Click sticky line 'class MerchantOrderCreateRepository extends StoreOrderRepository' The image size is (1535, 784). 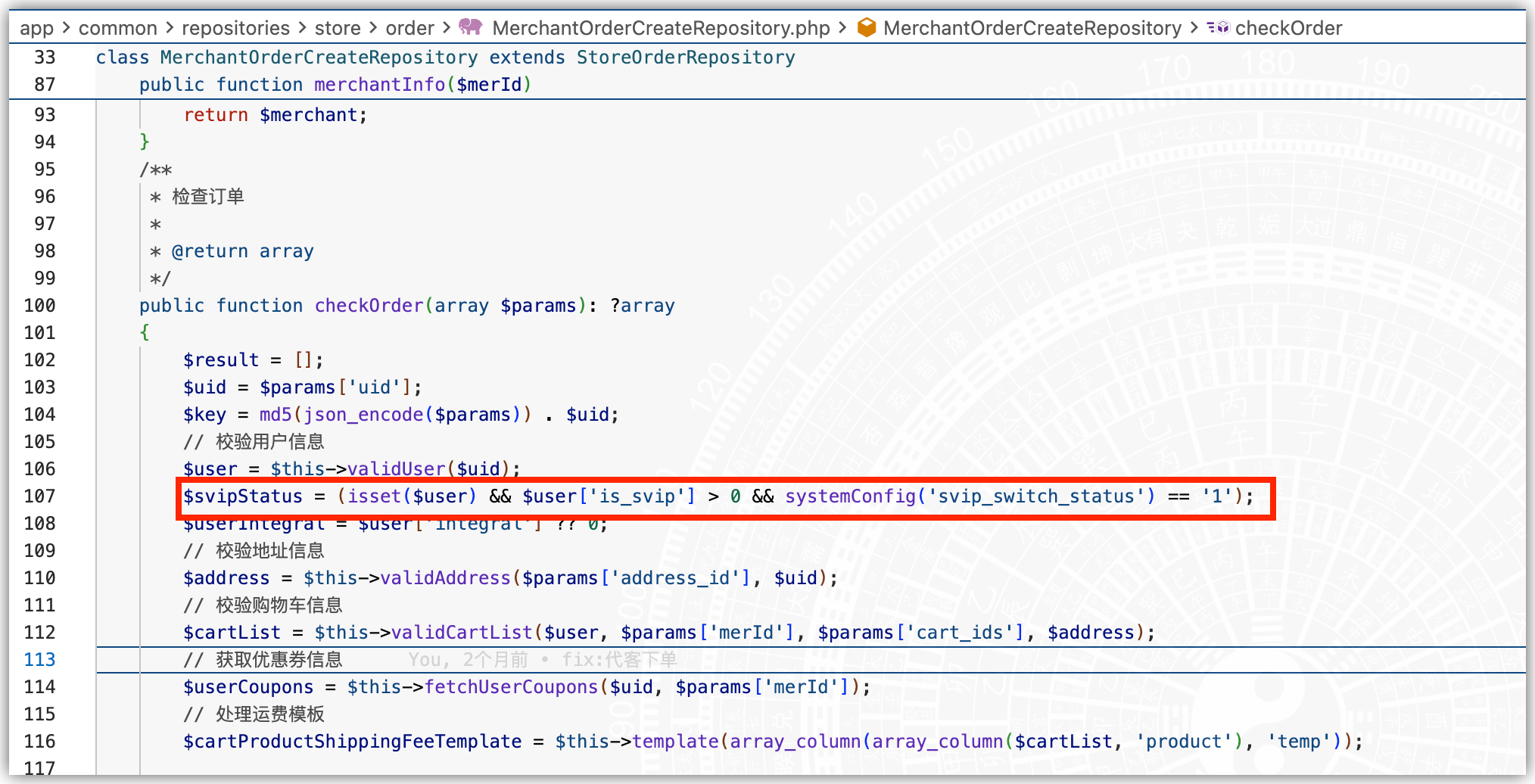click(445, 58)
